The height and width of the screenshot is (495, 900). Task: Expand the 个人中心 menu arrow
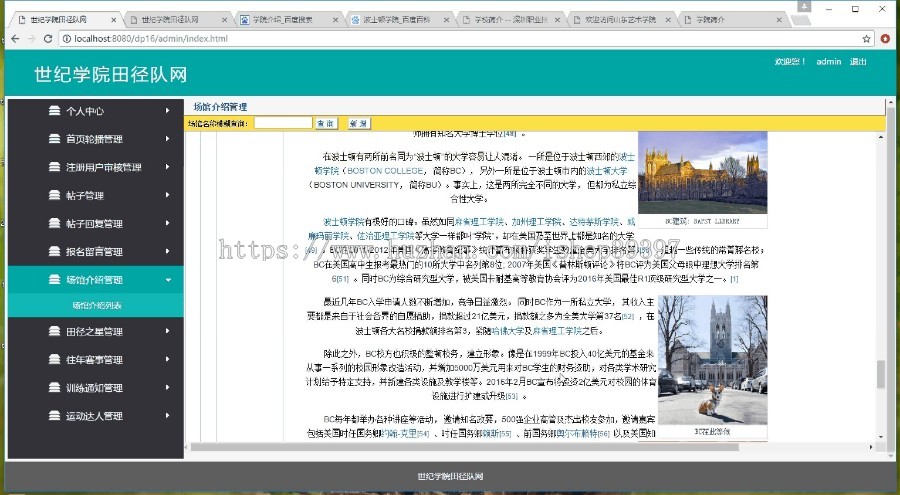coord(168,111)
